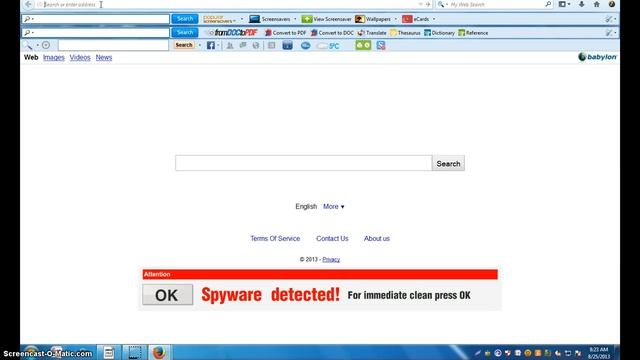
Task: Click OK on the Spyware detected banner
Action: tap(167, 295)
